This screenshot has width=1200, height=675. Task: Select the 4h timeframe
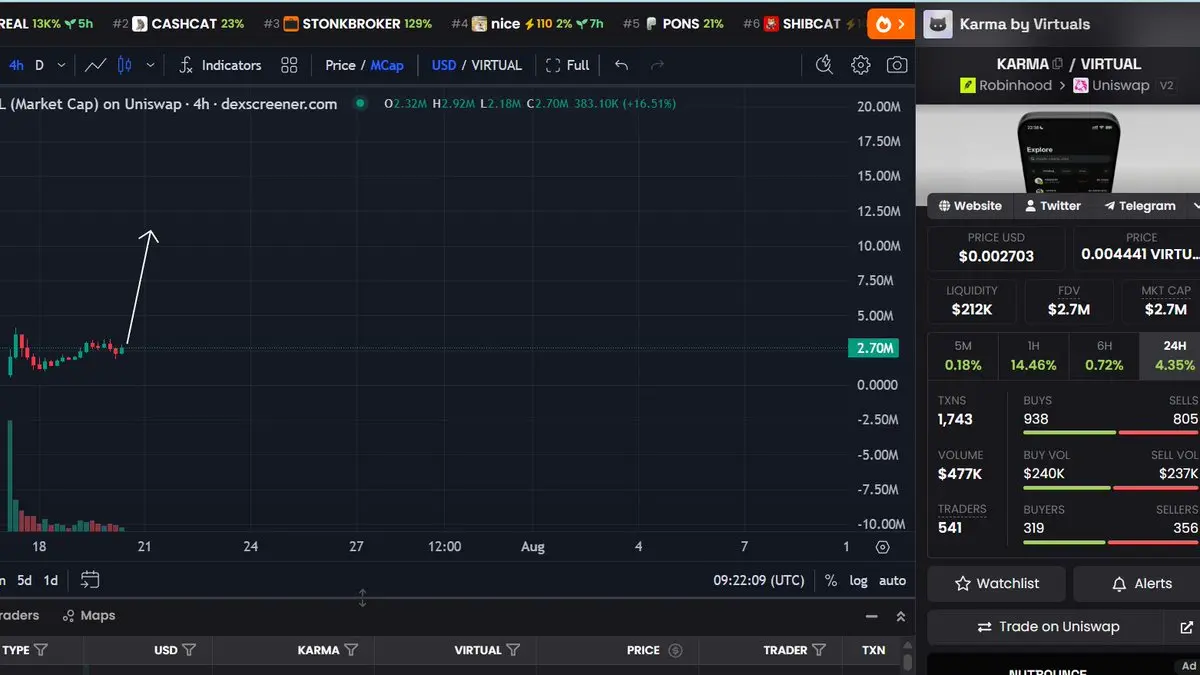point(16,65)
